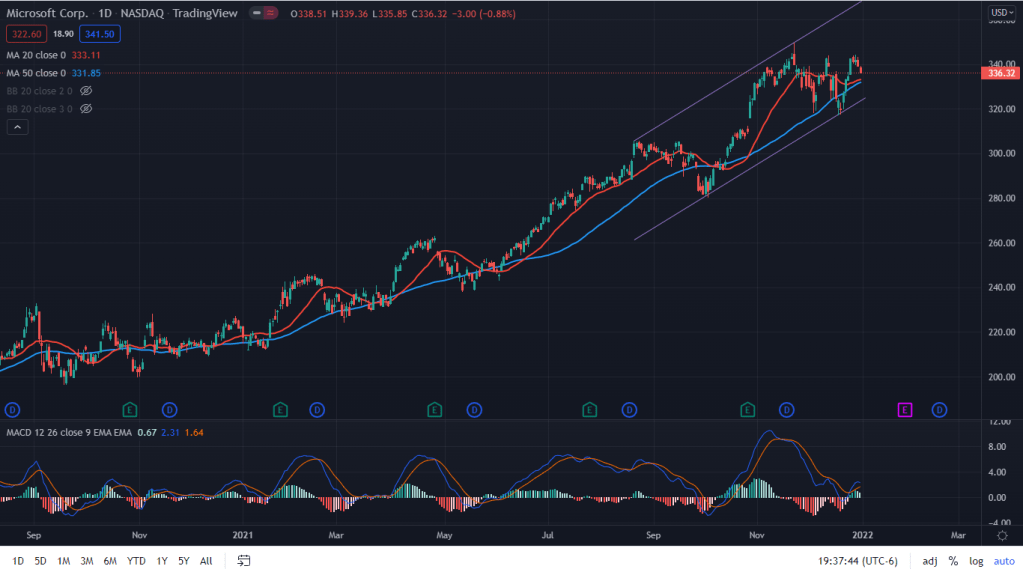Click the go-to-date calendar icon
Viewport: 1023px width, 575px height.
coord(243,561)
